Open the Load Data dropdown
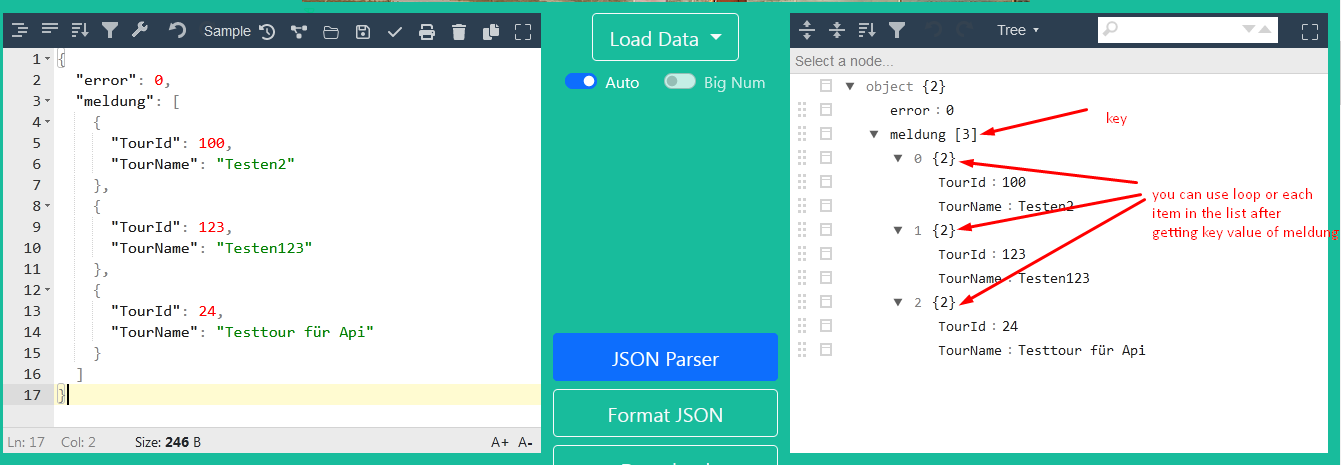Screen dimensions: 1341x465 click(x=665, y=39)
